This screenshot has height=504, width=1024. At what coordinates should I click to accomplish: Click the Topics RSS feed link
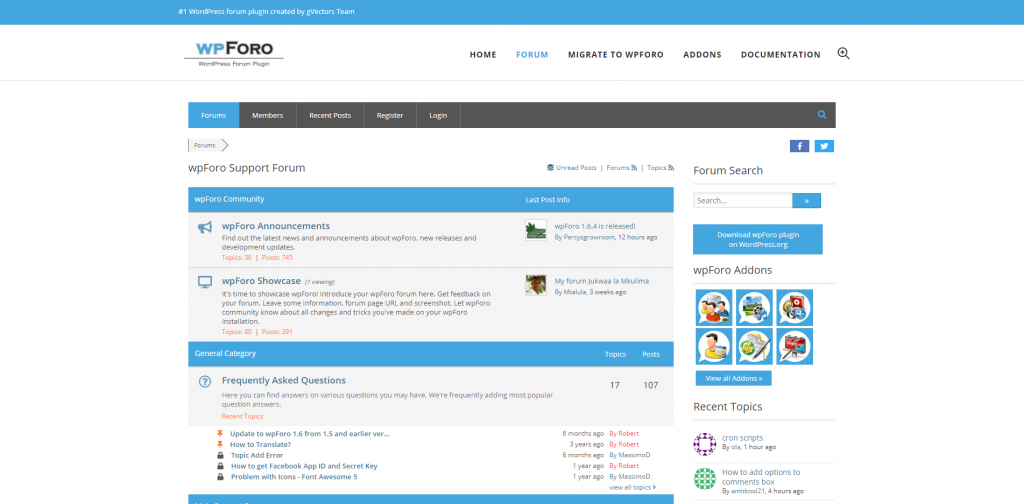tap(660, 168)
